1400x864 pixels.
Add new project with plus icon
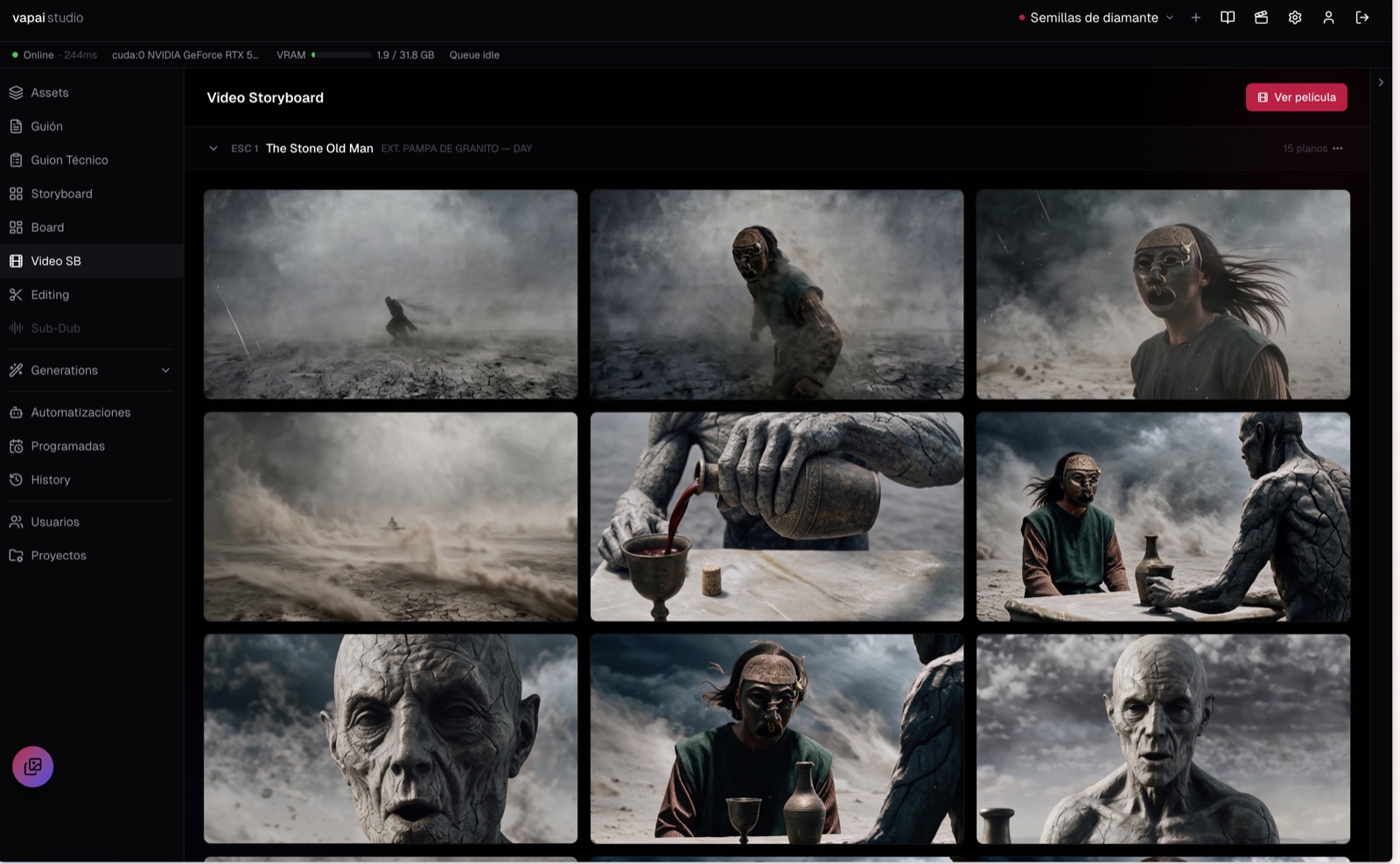coord(1195,18)
